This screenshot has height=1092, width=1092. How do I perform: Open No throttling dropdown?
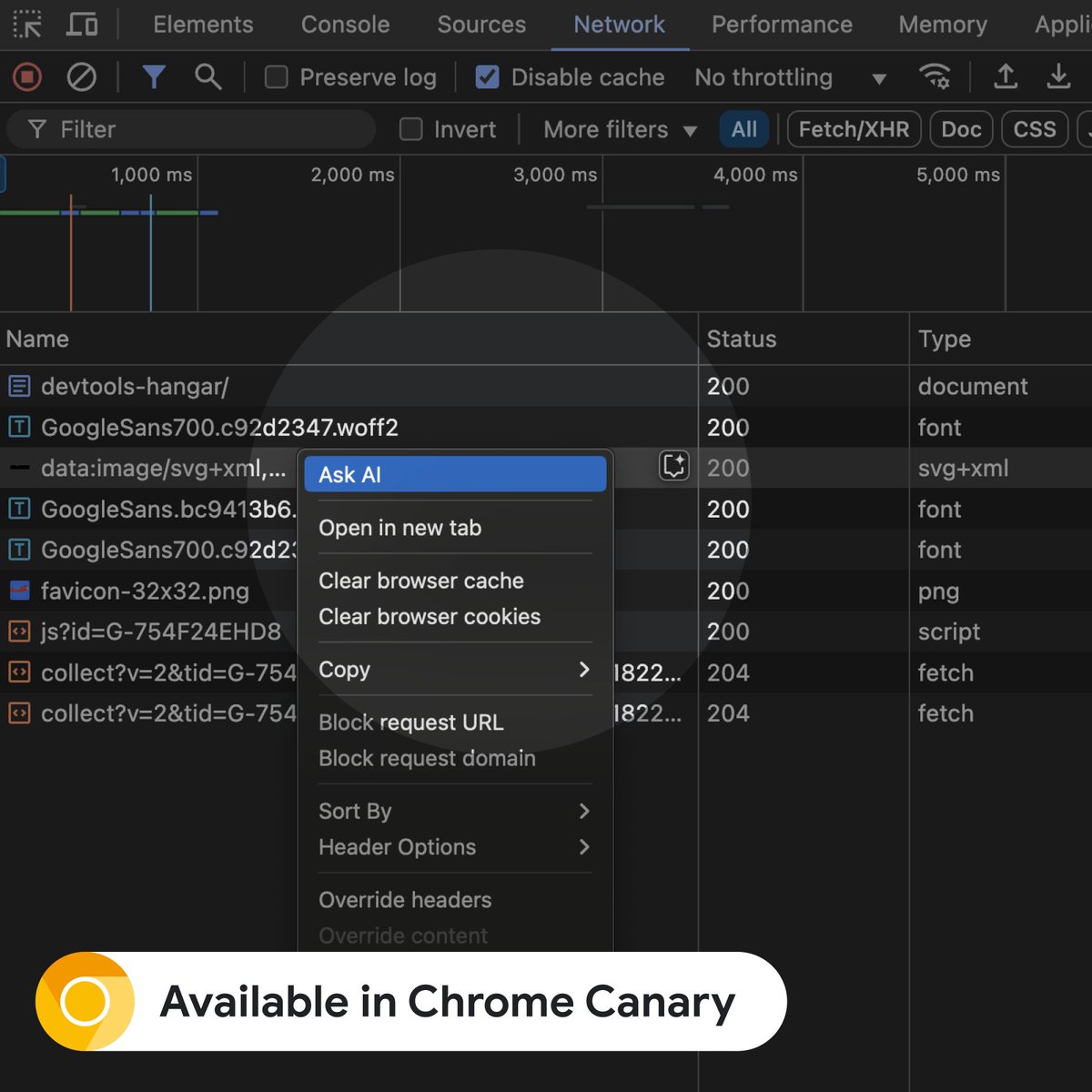790,77
